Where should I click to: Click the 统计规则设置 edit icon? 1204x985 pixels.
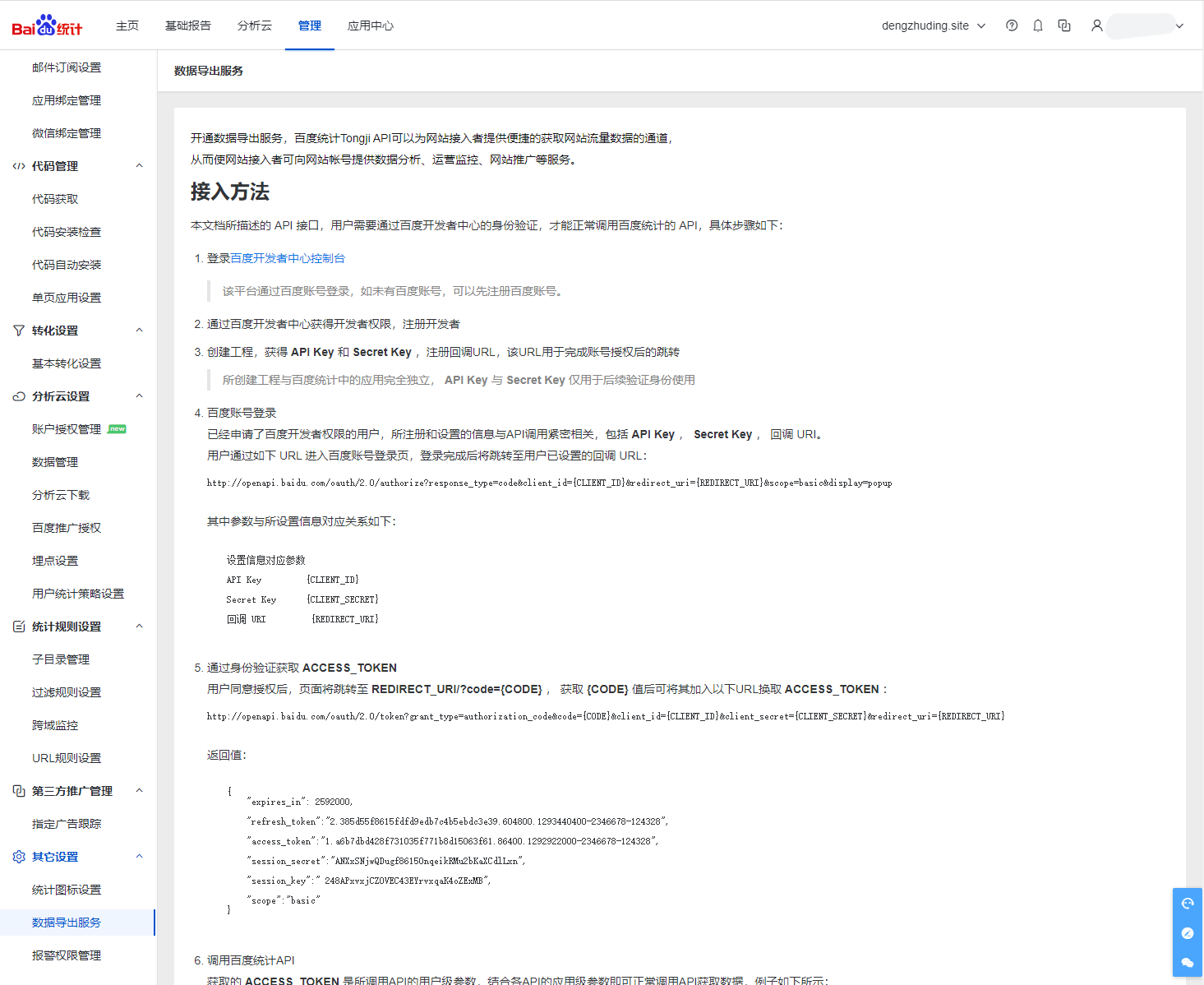(x=19, y=627)
